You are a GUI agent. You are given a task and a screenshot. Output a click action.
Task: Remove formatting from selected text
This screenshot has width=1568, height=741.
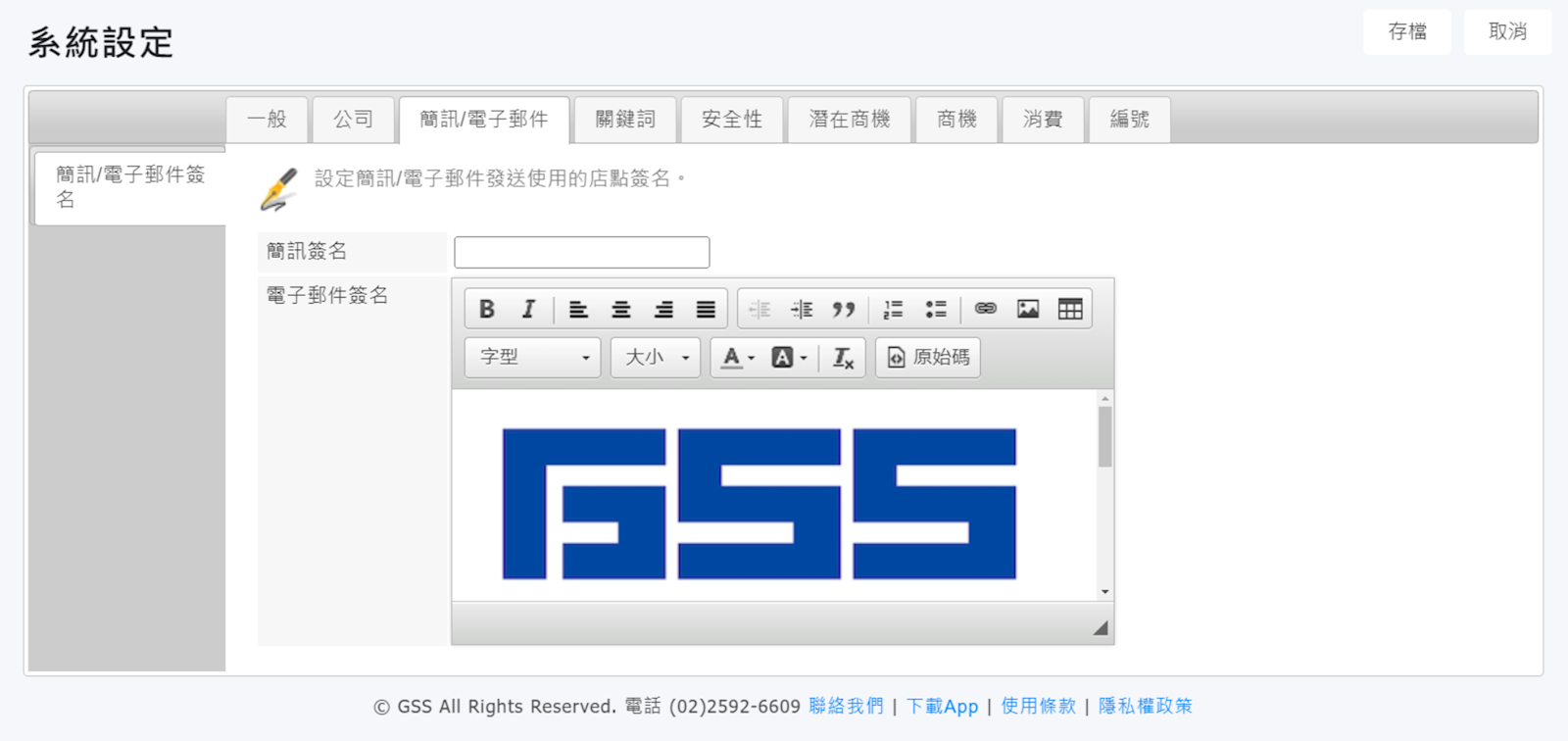pos(843,358)
